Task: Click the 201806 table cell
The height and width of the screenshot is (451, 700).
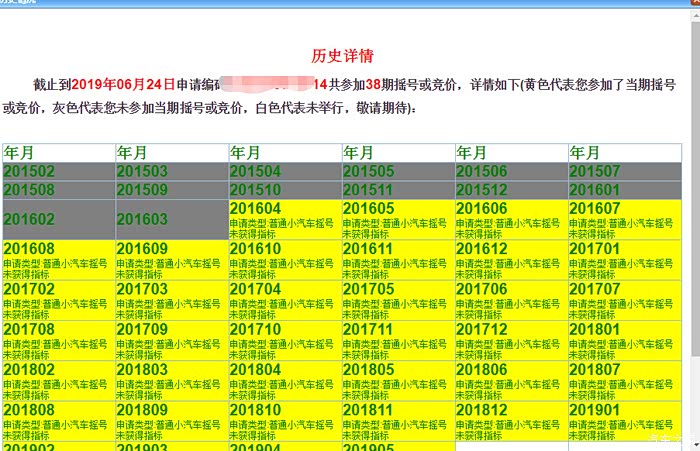Action: coord(512,380)
